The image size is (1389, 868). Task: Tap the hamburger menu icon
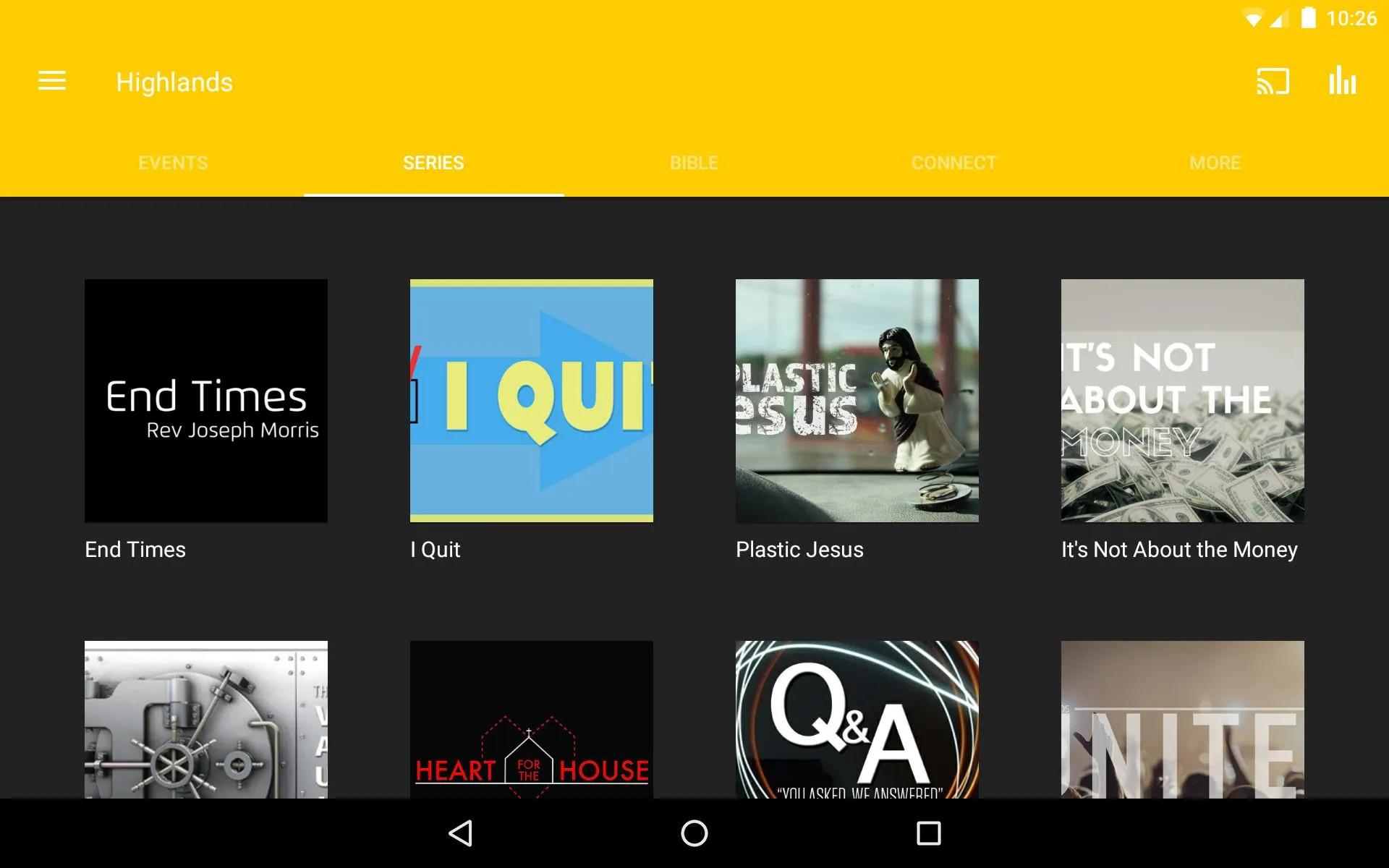pos(52,81)
